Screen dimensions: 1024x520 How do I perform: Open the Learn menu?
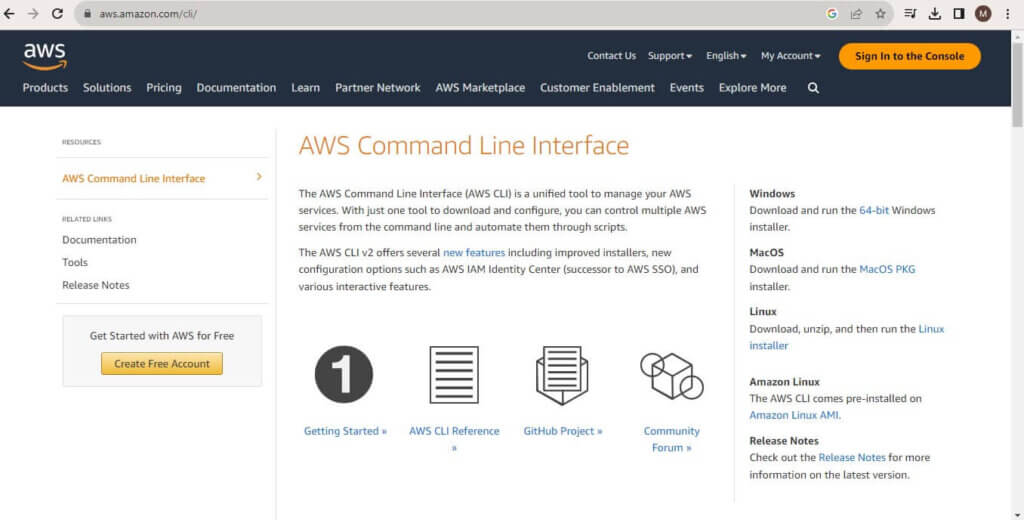306,88
